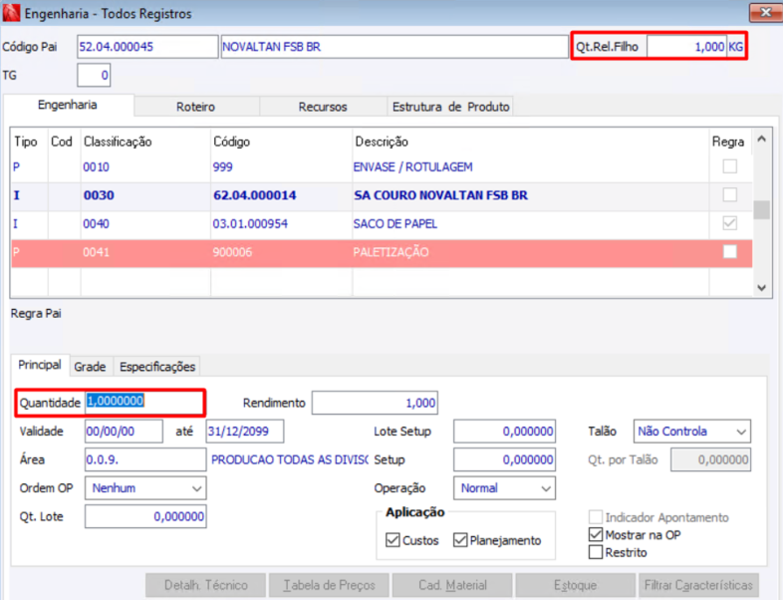The height and width of the screenshot is (600, 783).
Task: Click the scrollbar thumb of the engineering list
Action: [762, 210]
